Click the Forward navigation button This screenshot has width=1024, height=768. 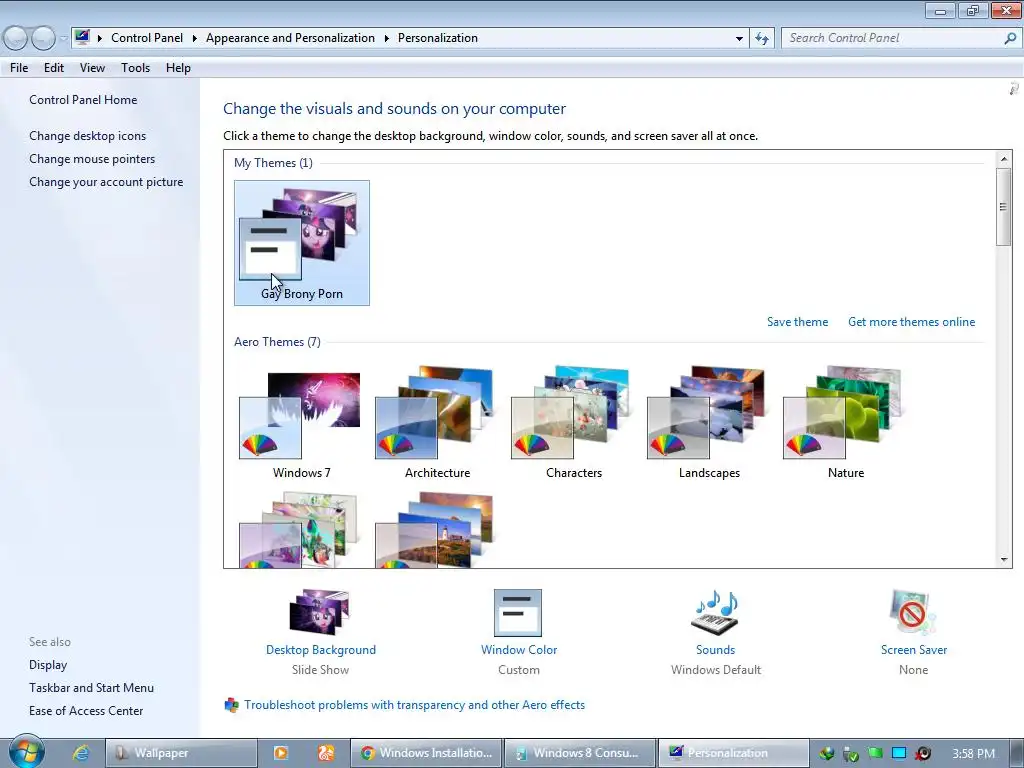coord(43,38)
